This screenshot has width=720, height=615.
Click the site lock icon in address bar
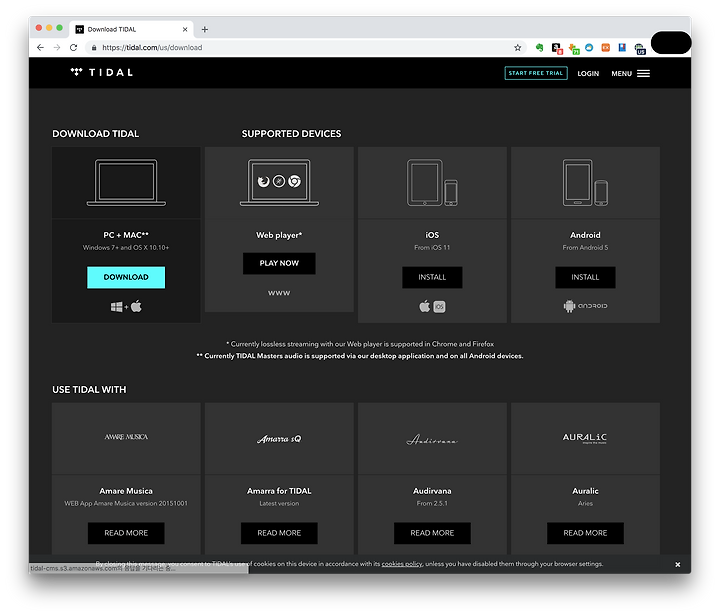click(94, 48)
